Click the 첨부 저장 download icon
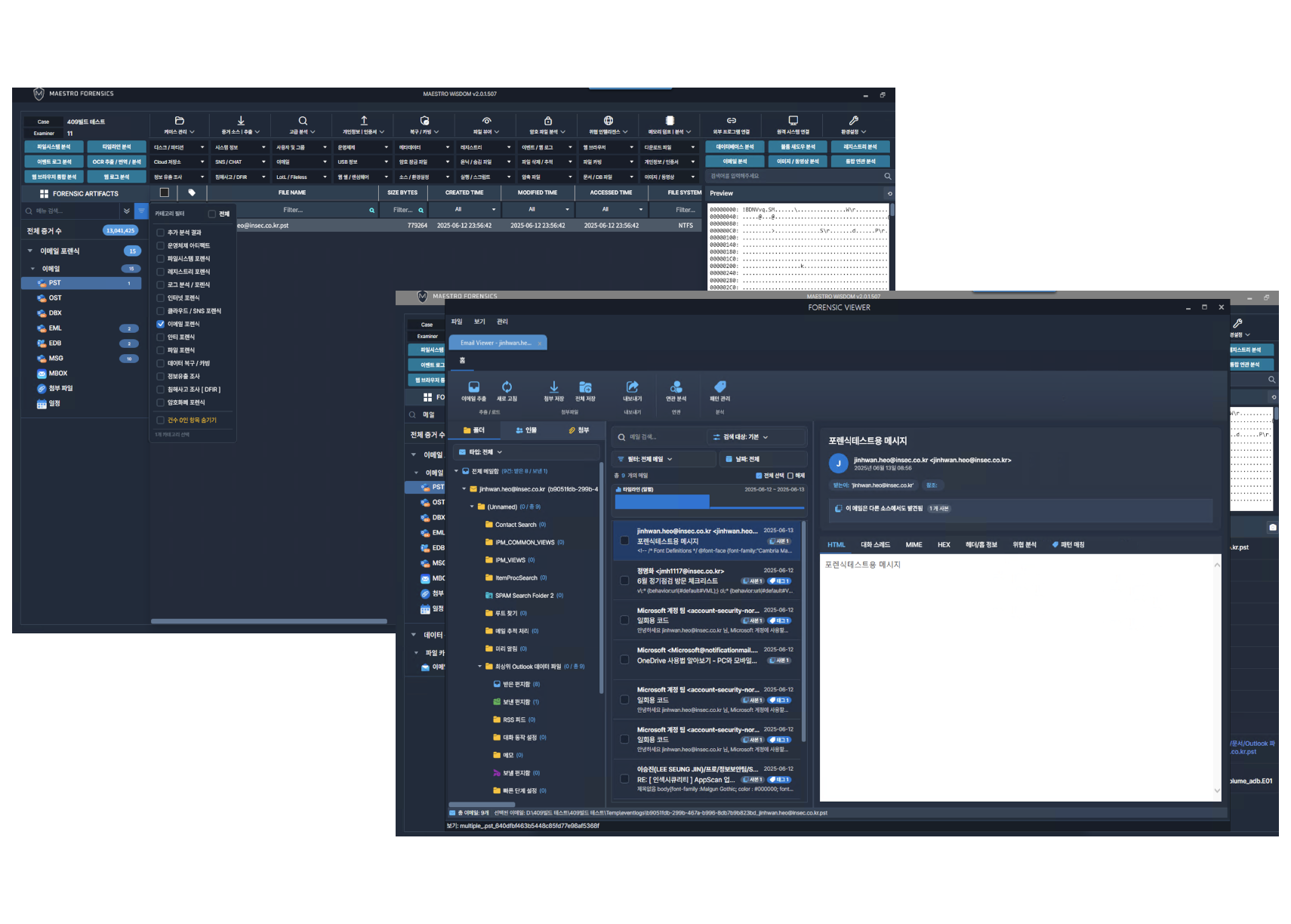This screenshot has height=924, width=1291. (553, 387)
